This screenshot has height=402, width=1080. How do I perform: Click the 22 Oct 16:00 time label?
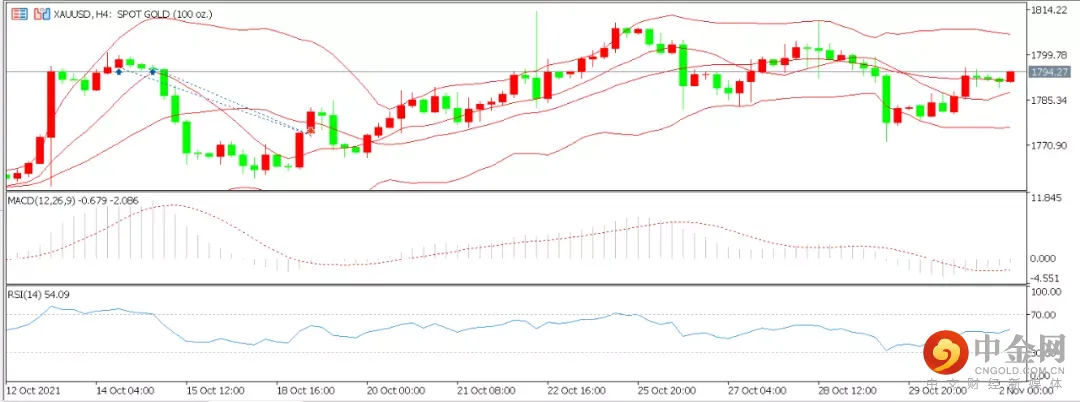(576, 390)
